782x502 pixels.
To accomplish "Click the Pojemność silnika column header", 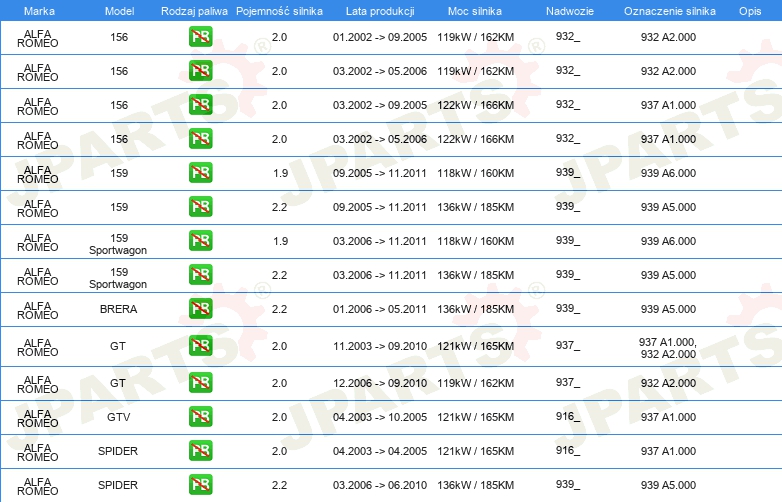I will [279, 11].
